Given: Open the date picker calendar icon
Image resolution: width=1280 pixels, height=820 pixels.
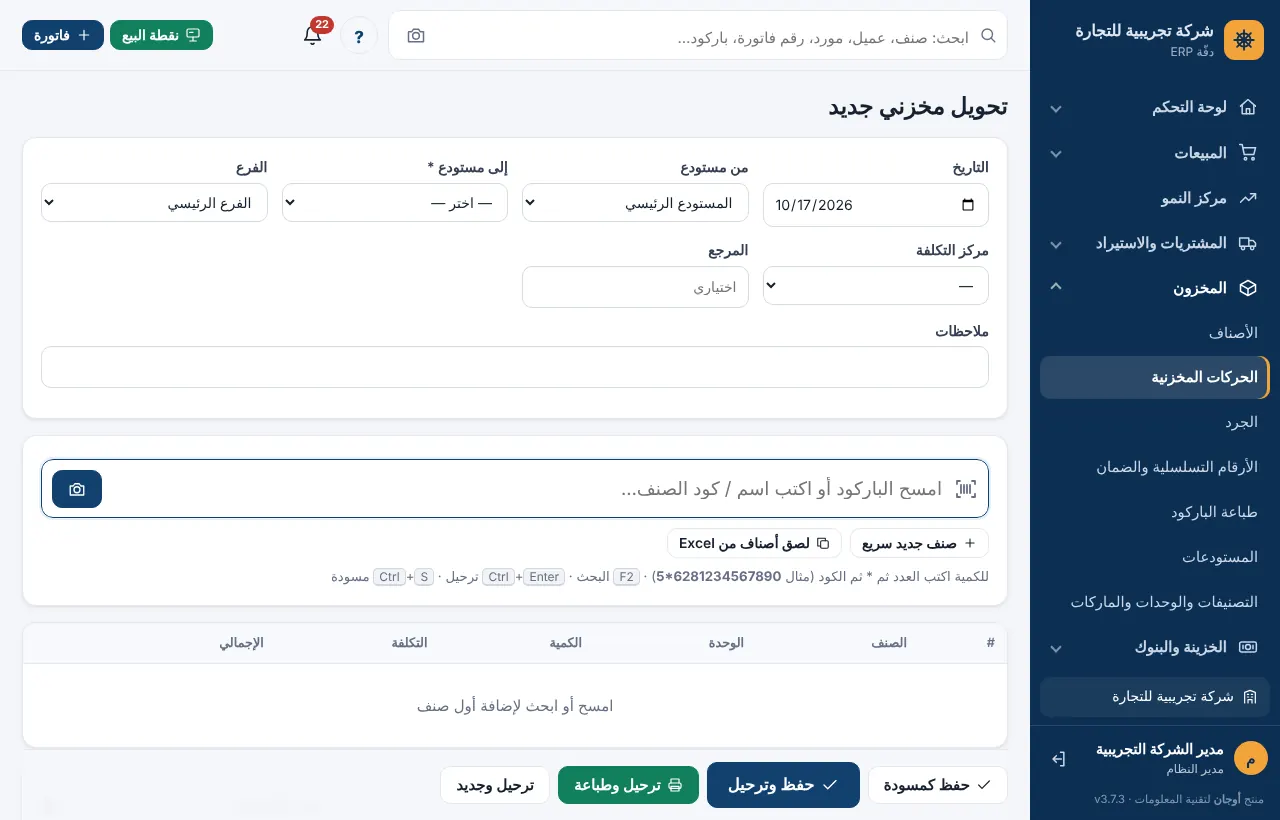Looking at the screenshot, I should coord(967,205).
